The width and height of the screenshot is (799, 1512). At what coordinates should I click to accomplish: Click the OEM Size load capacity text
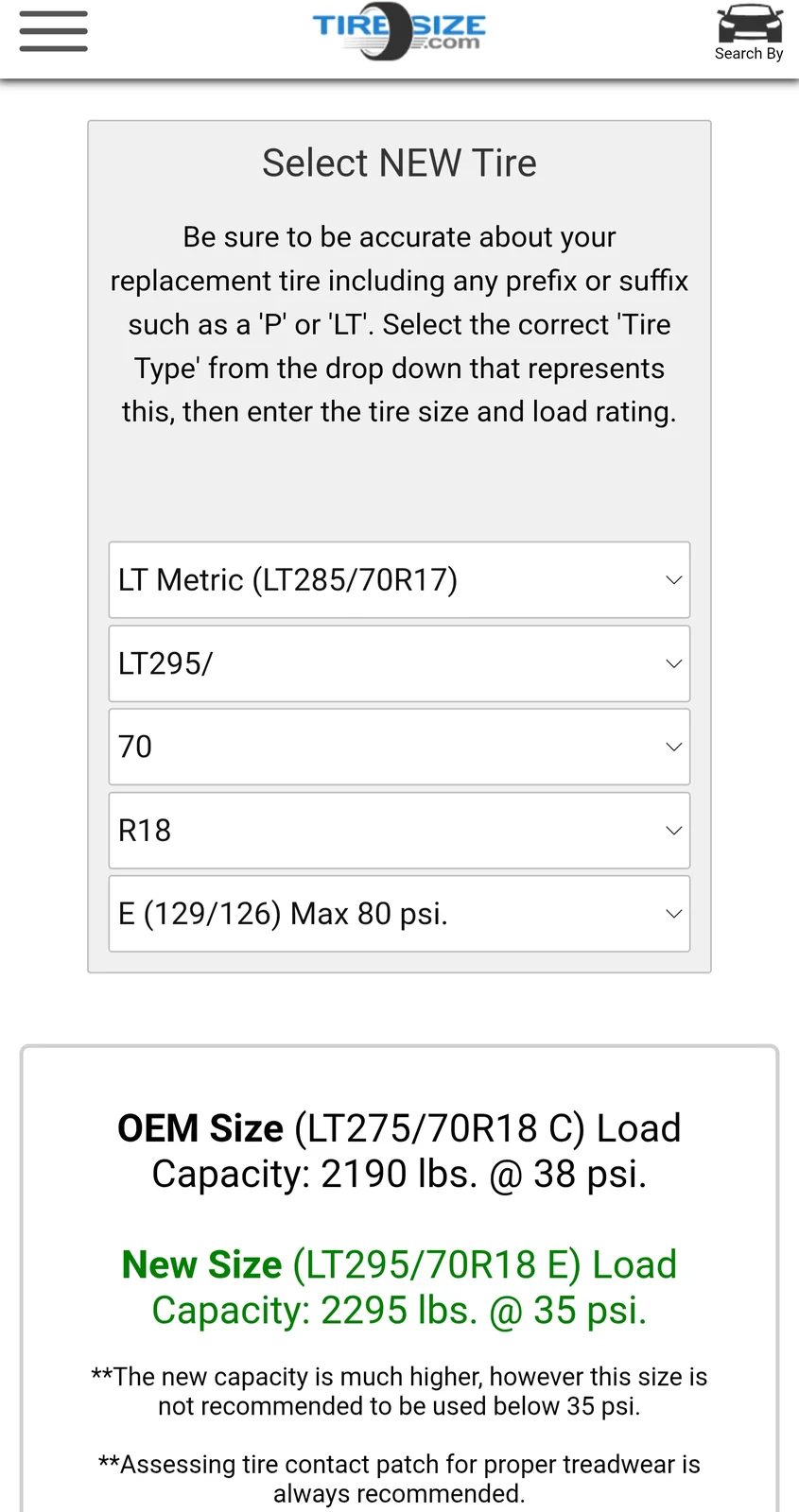tap(399, 1151)
